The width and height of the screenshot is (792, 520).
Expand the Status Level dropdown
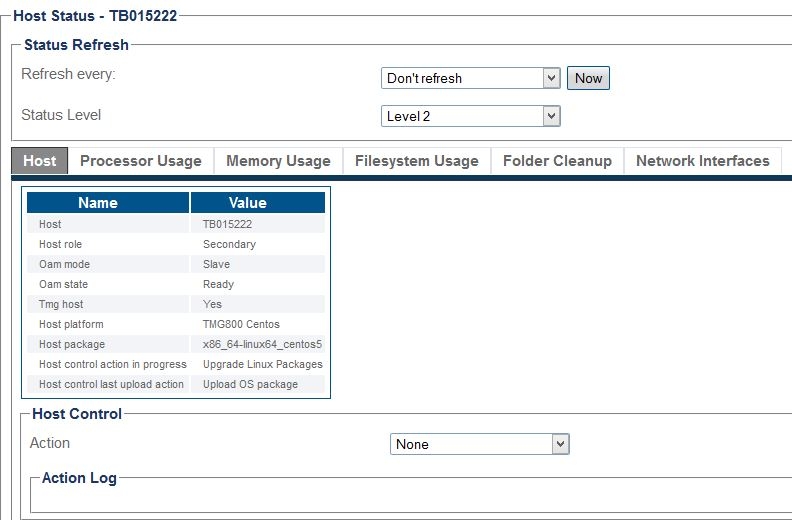tap(470, 116)
